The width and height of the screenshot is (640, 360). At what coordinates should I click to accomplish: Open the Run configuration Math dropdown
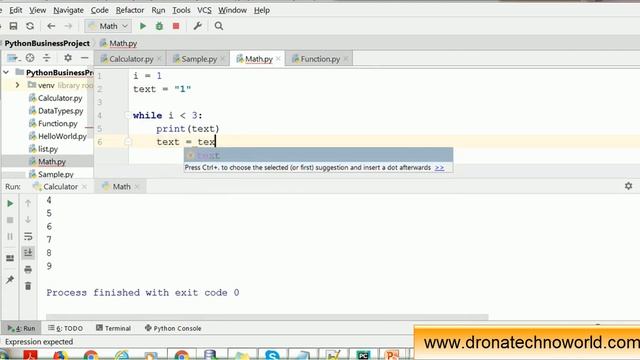[x=108, y=26]
